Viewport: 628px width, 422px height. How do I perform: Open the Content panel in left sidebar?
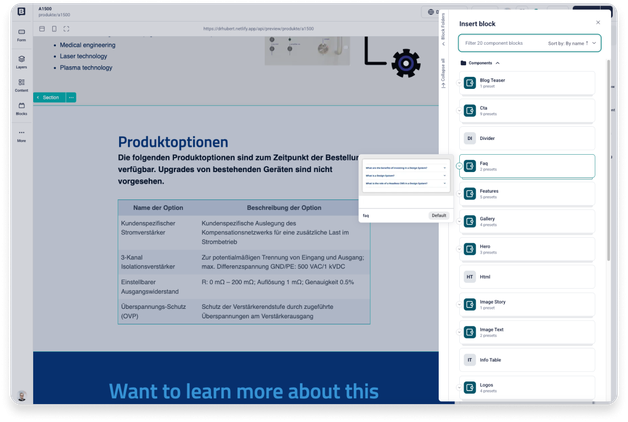pyautogui.click(x=21, y=85)
